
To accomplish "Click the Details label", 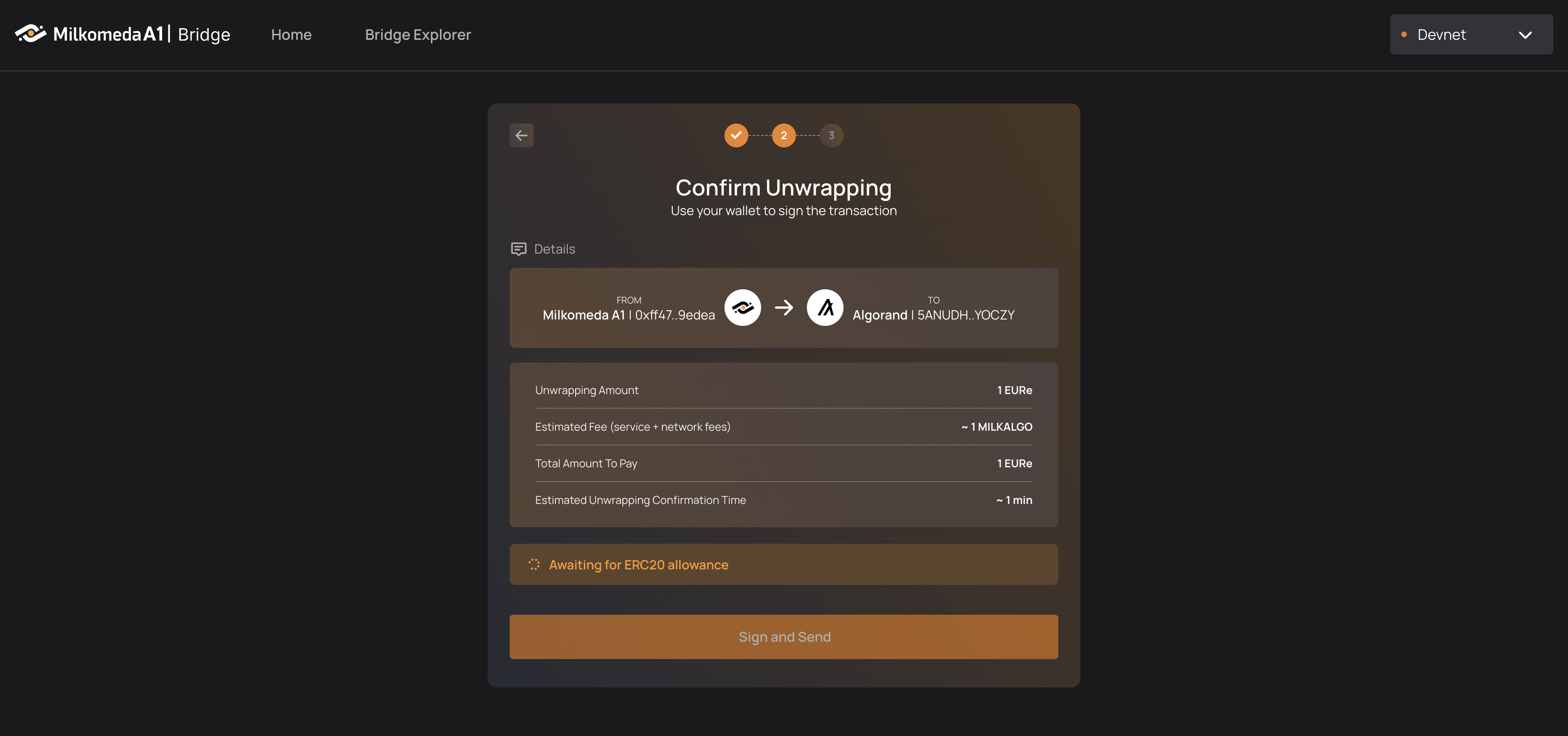I will tap(554, 249).
